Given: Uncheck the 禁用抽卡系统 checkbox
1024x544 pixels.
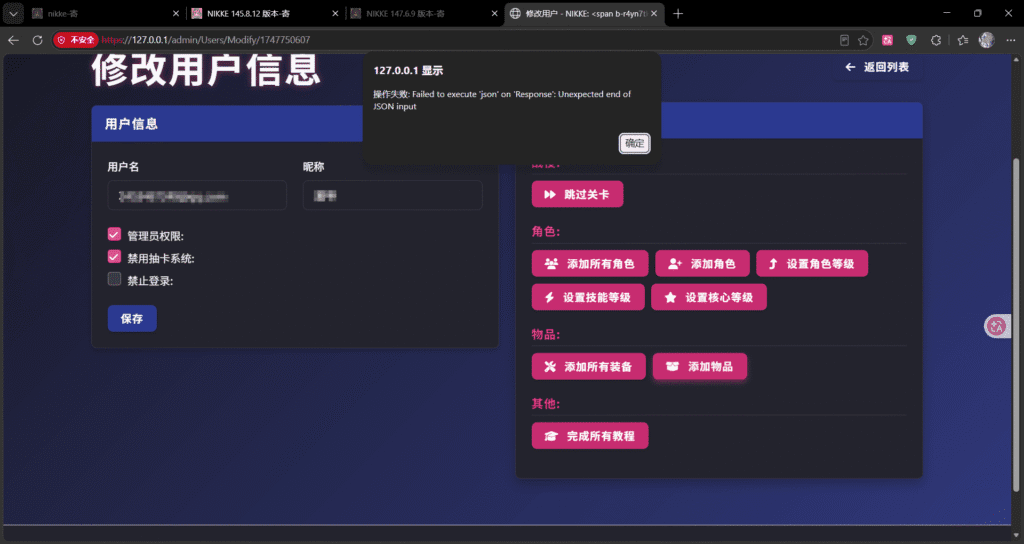Looking at the screenshot, I should click(114, 257).
